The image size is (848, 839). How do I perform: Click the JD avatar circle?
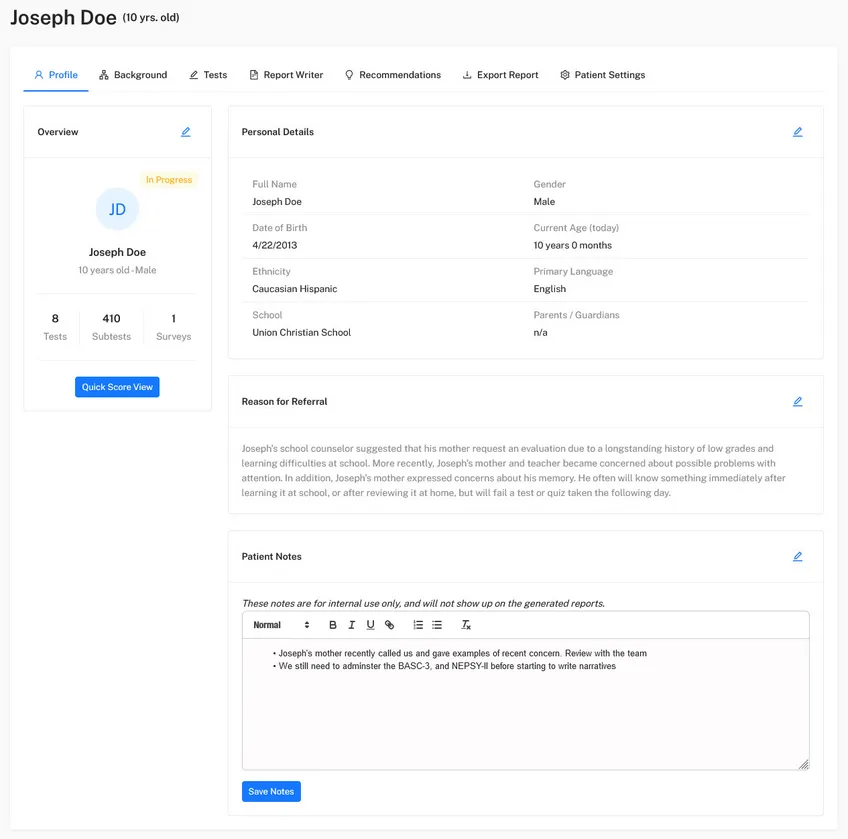pos(117,209)
